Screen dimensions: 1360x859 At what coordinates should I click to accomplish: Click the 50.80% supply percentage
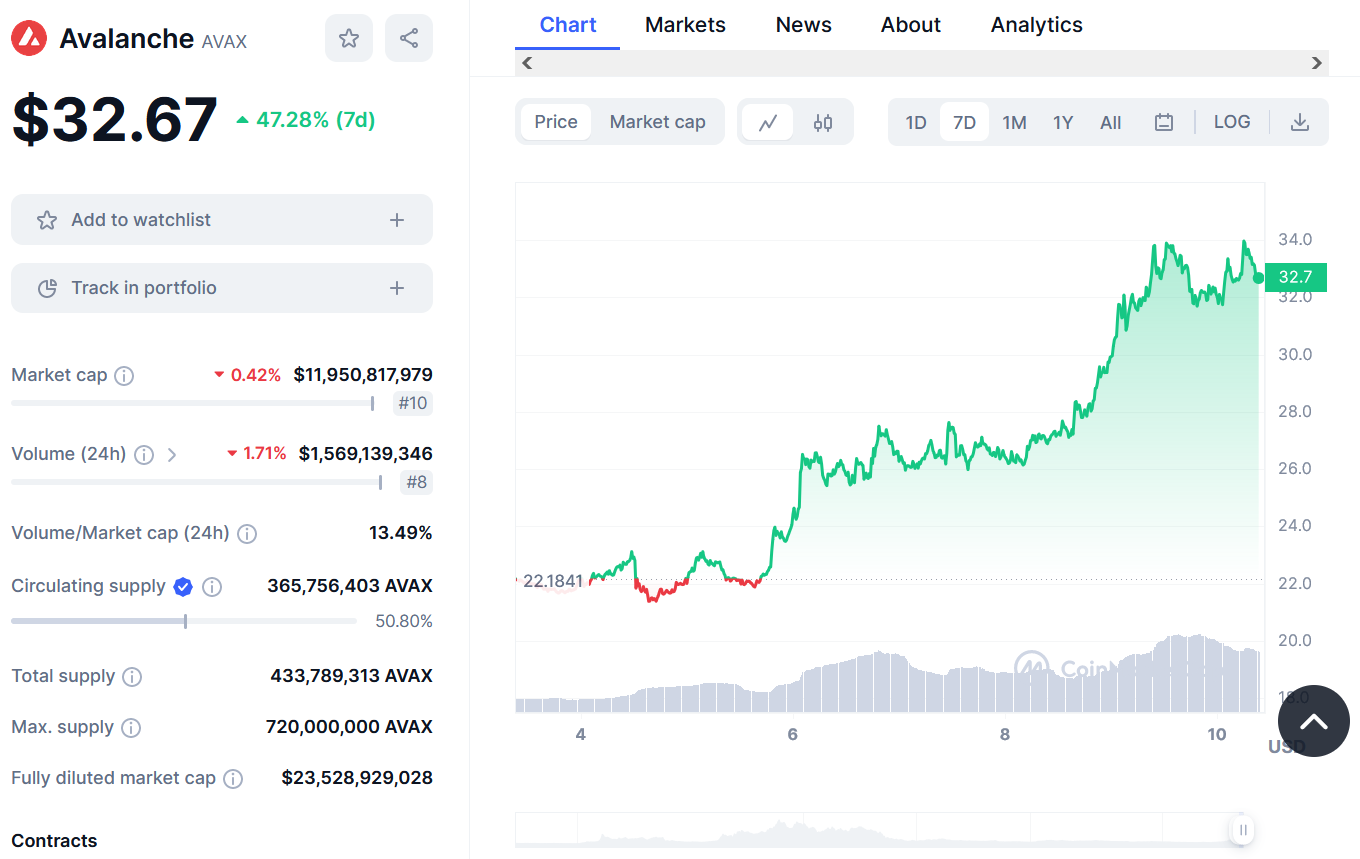pyautogui.click(x=404, y=622)
